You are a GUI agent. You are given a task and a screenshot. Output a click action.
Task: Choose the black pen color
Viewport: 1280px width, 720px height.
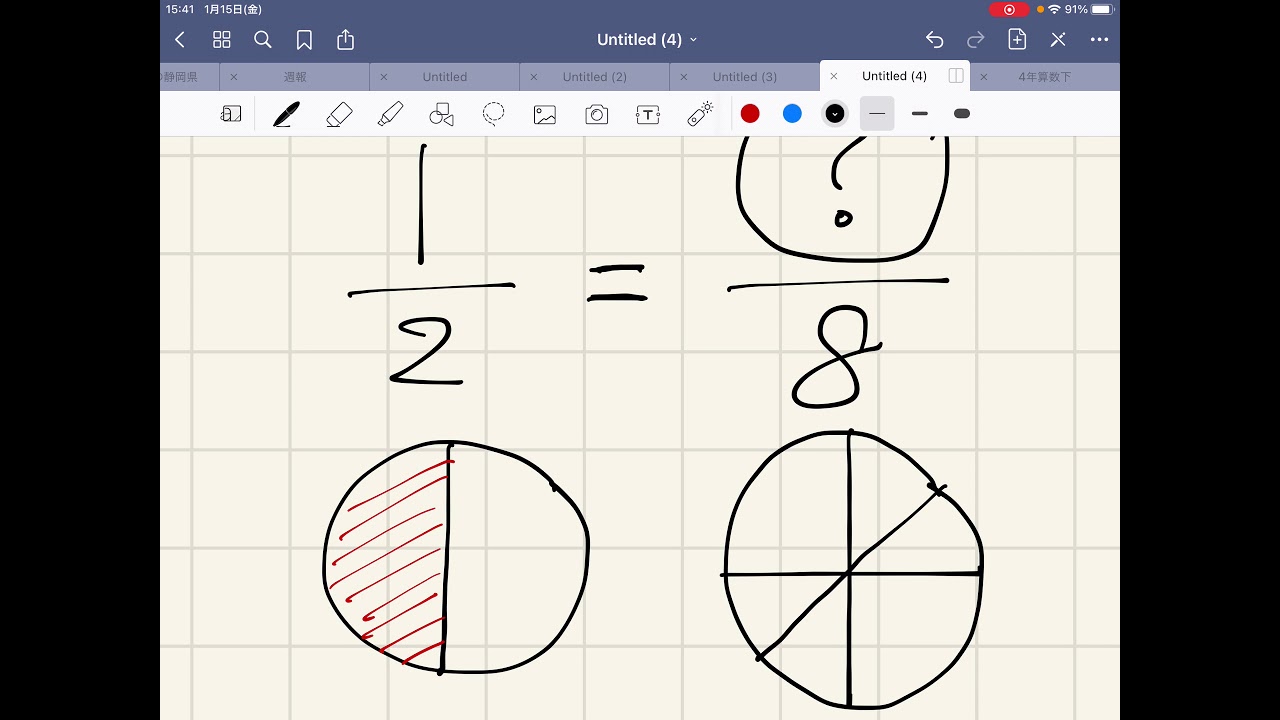pyautogui.click(x=835, y=114)
